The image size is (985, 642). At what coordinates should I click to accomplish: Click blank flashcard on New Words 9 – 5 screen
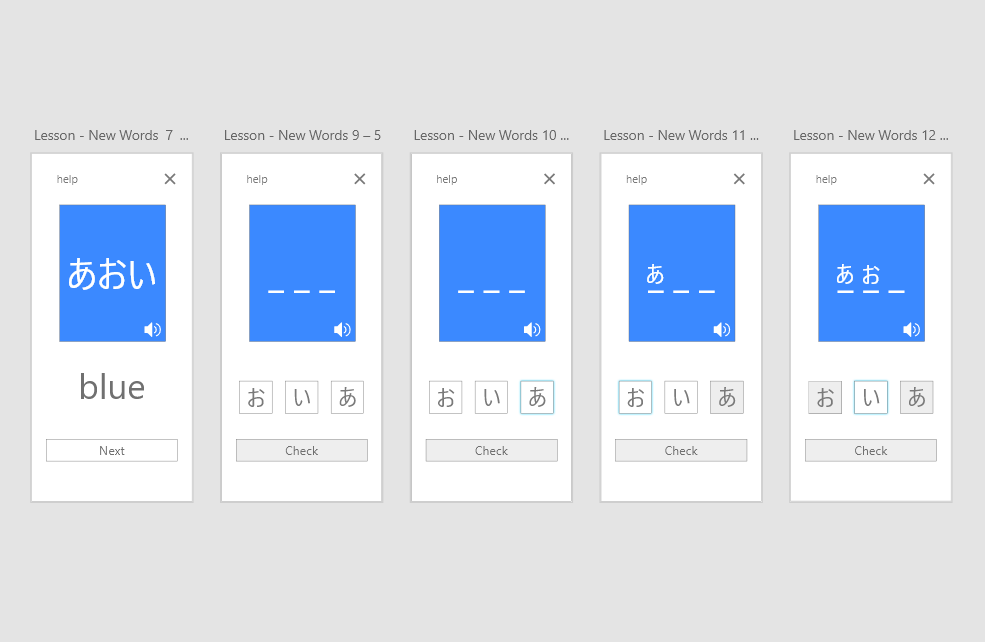tap(302, 273)
